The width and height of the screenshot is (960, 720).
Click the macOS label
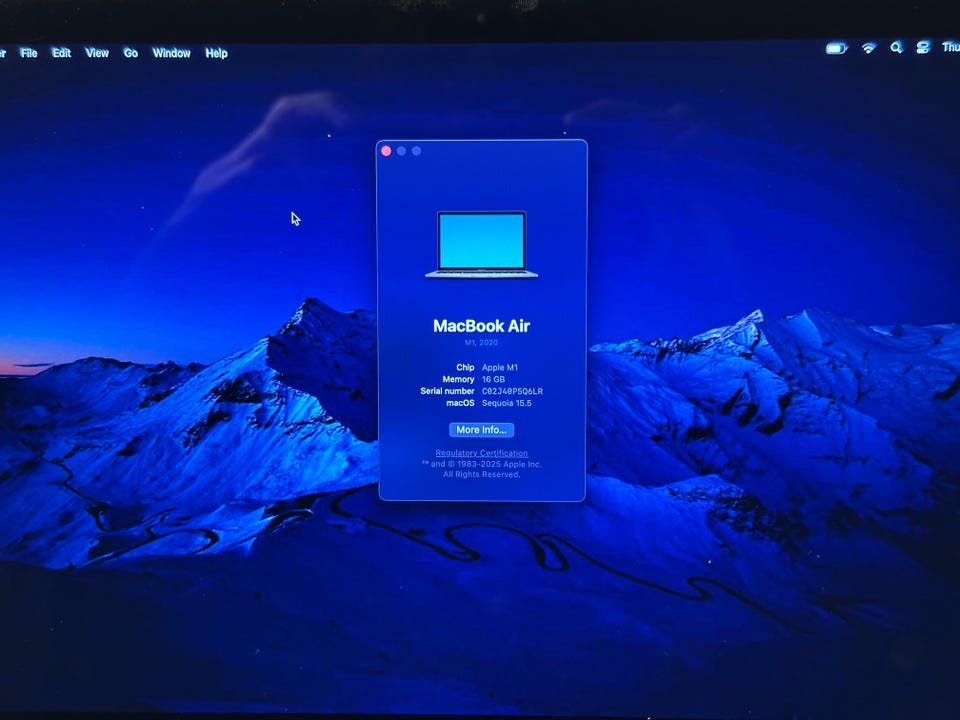click(460, 403)
